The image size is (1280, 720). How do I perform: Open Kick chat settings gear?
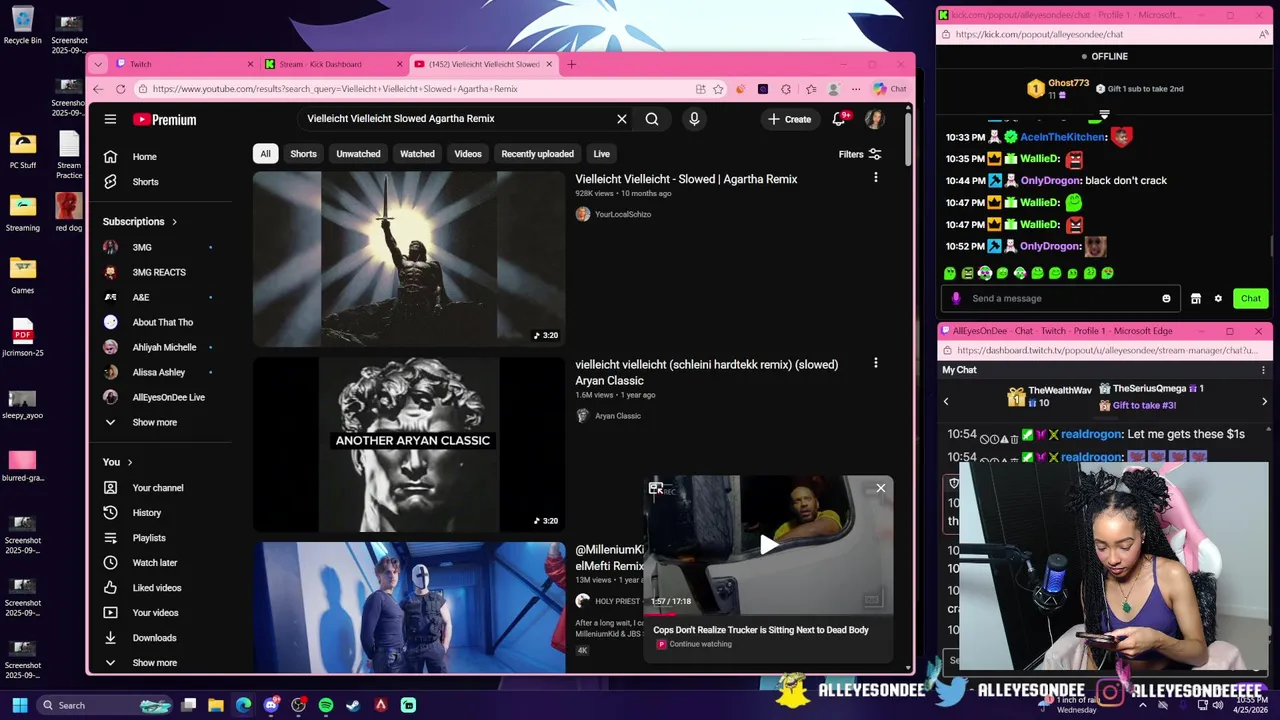coord(1218,298)
